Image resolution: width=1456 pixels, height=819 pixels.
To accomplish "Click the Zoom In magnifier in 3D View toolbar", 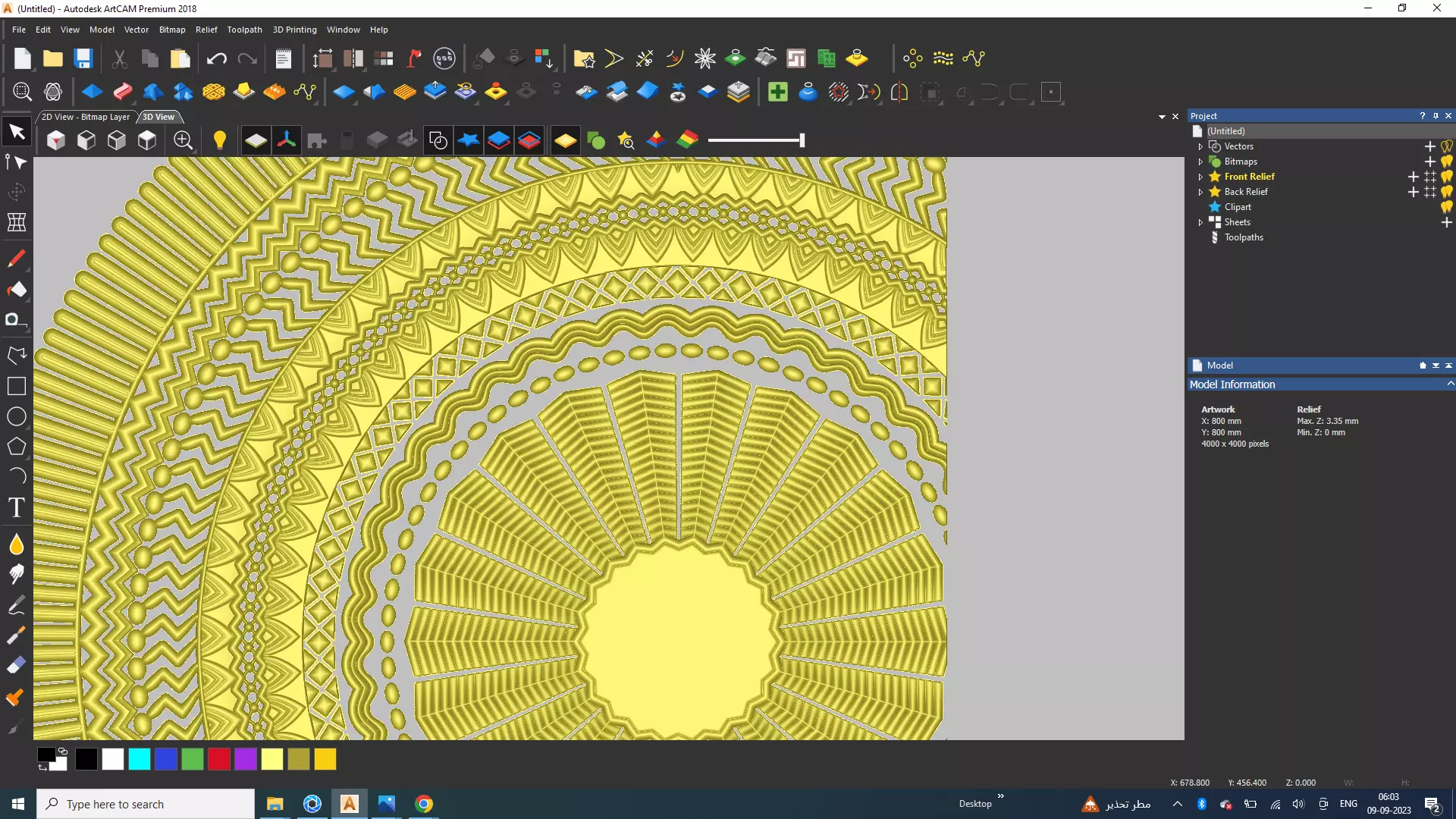I will coord(183,140).
